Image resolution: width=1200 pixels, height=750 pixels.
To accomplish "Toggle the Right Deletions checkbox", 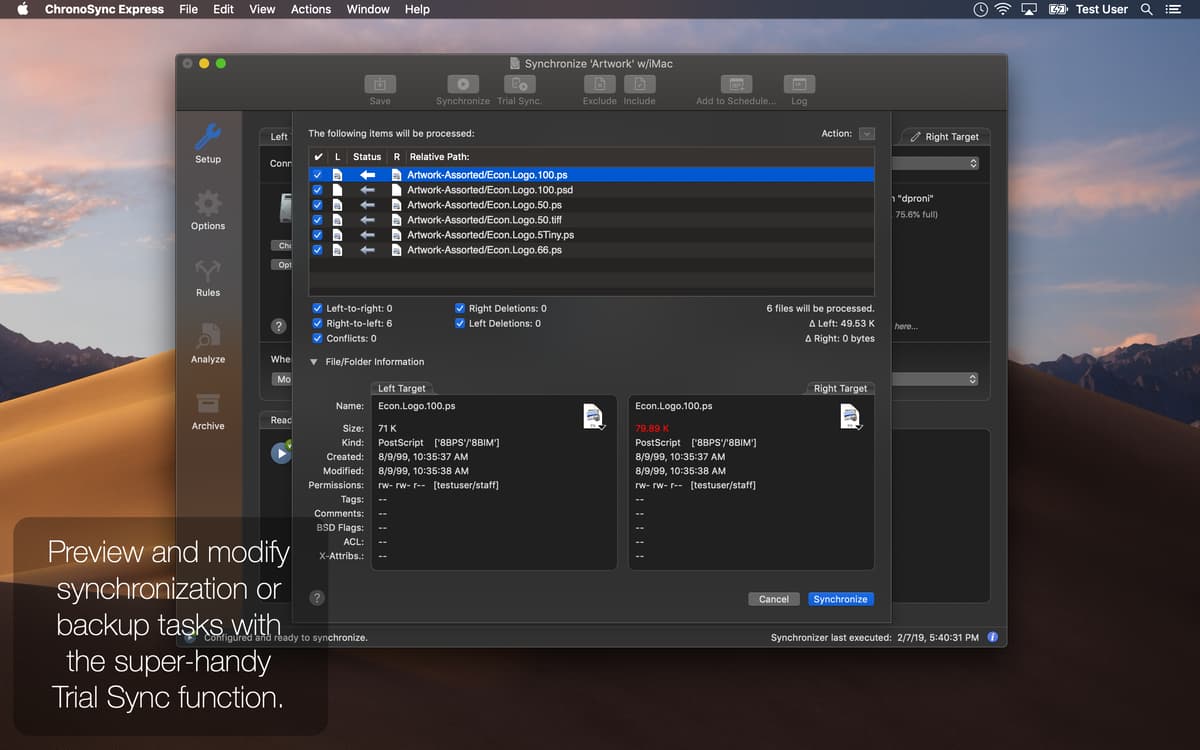I will [x=460, y=308].
